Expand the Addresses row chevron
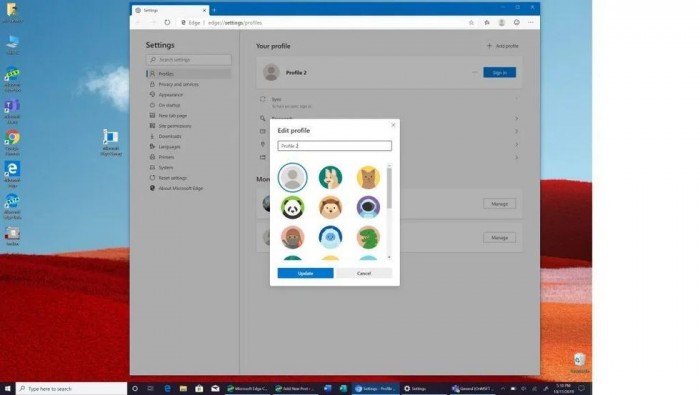 click(x=517, y=145)
